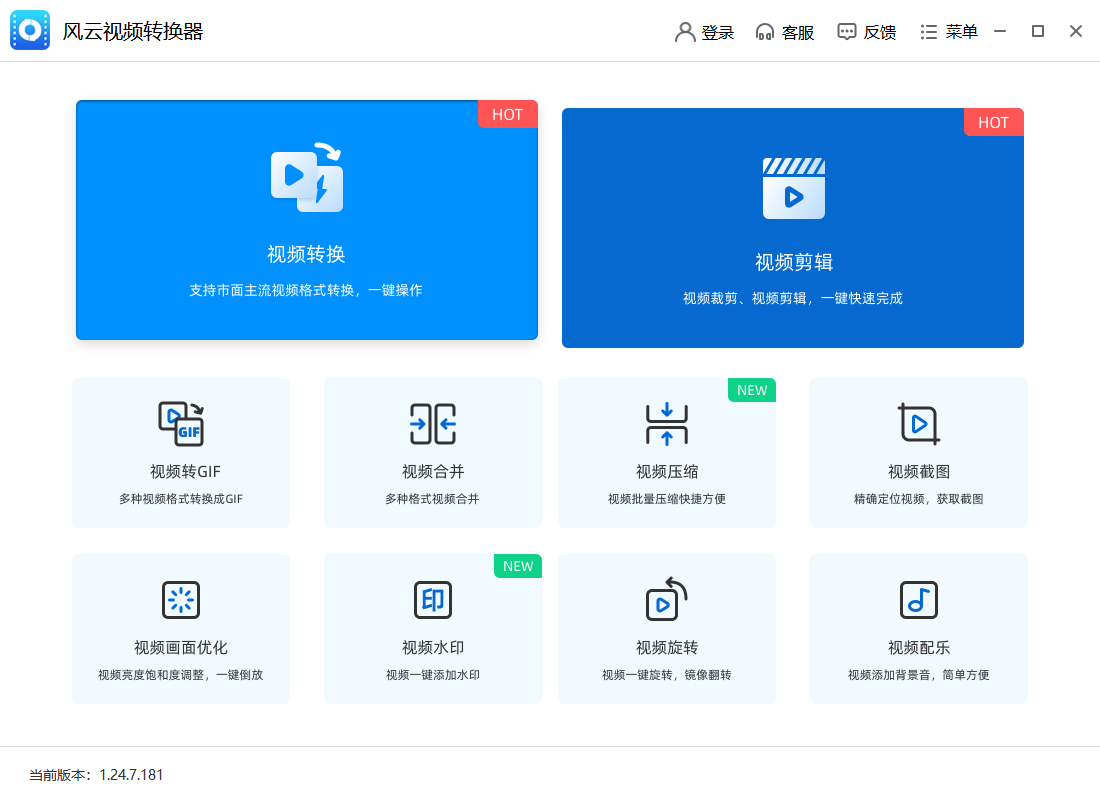Open the 视频合并 (Video Merge) feature
The image size is (1100, 800).
pos(432,452)
